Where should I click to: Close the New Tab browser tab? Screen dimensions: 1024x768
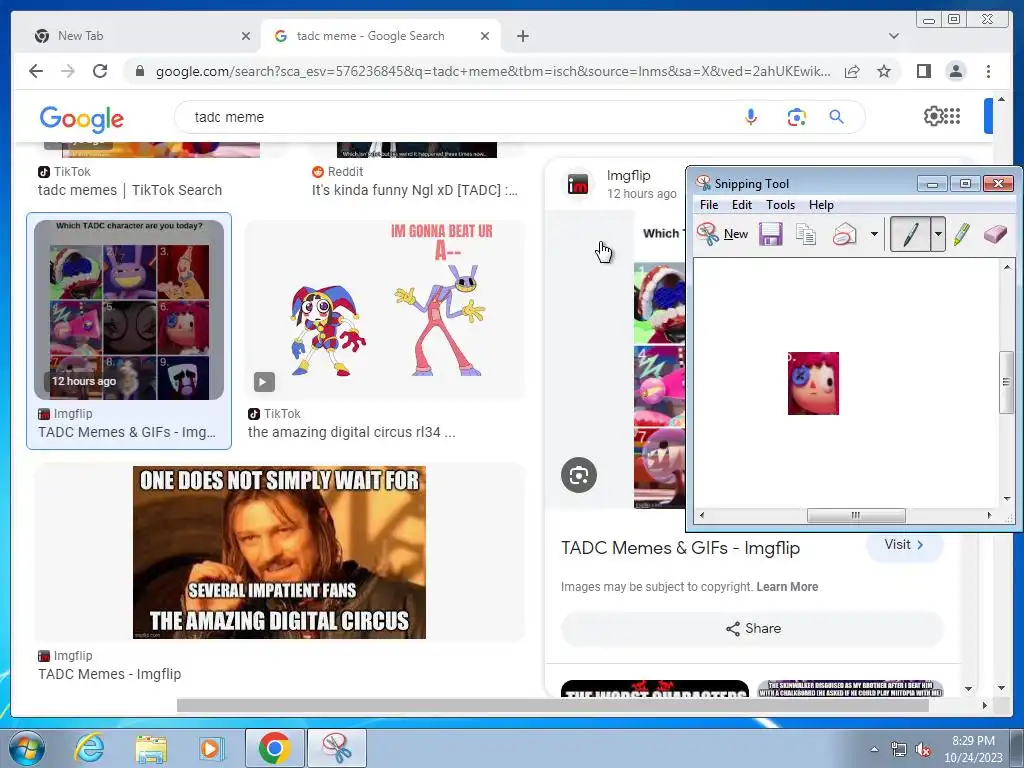pyautogui.click(x=246, y=36)
